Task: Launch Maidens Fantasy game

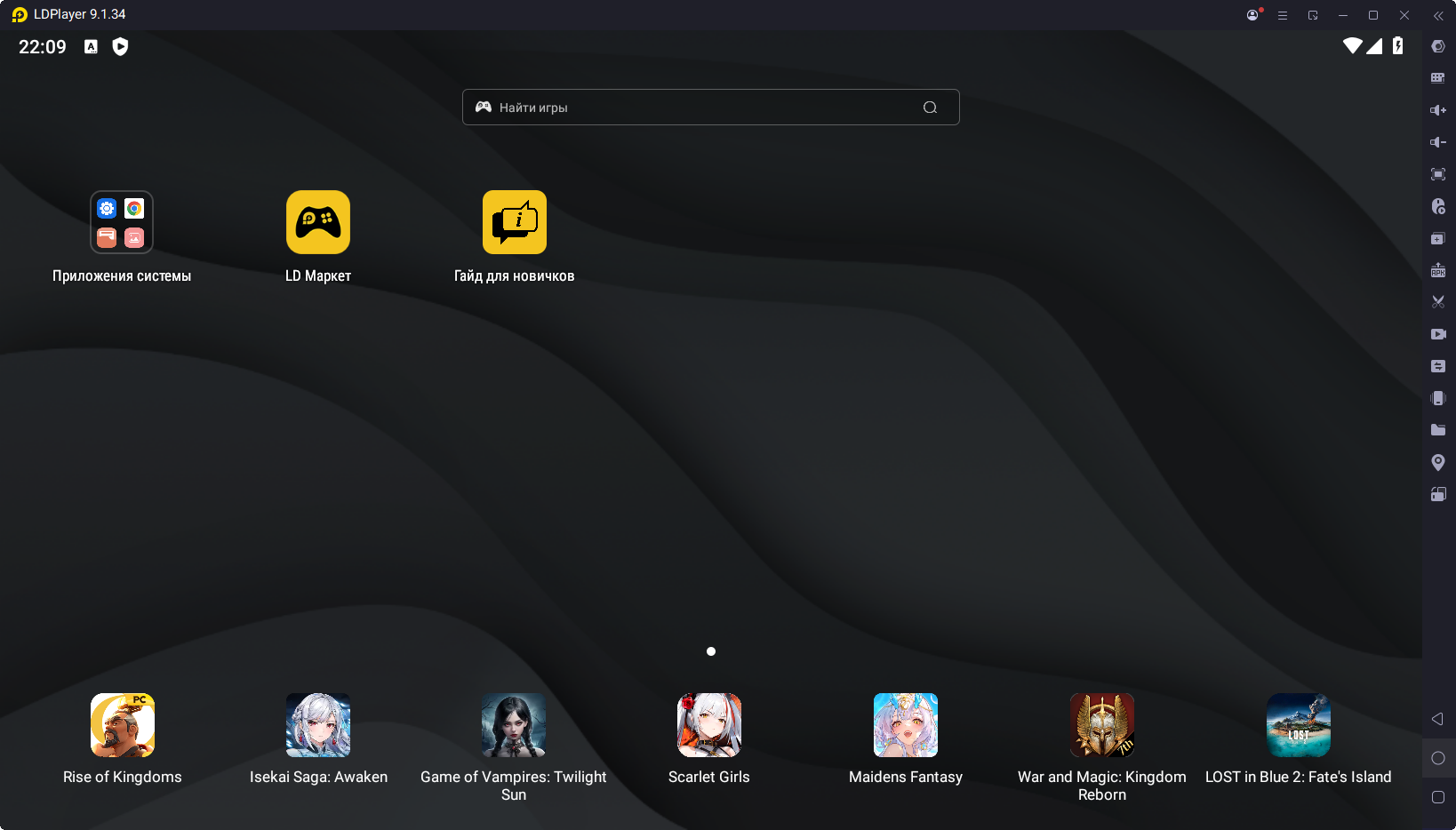Action: pyautogui.click(x=906, y=725)
